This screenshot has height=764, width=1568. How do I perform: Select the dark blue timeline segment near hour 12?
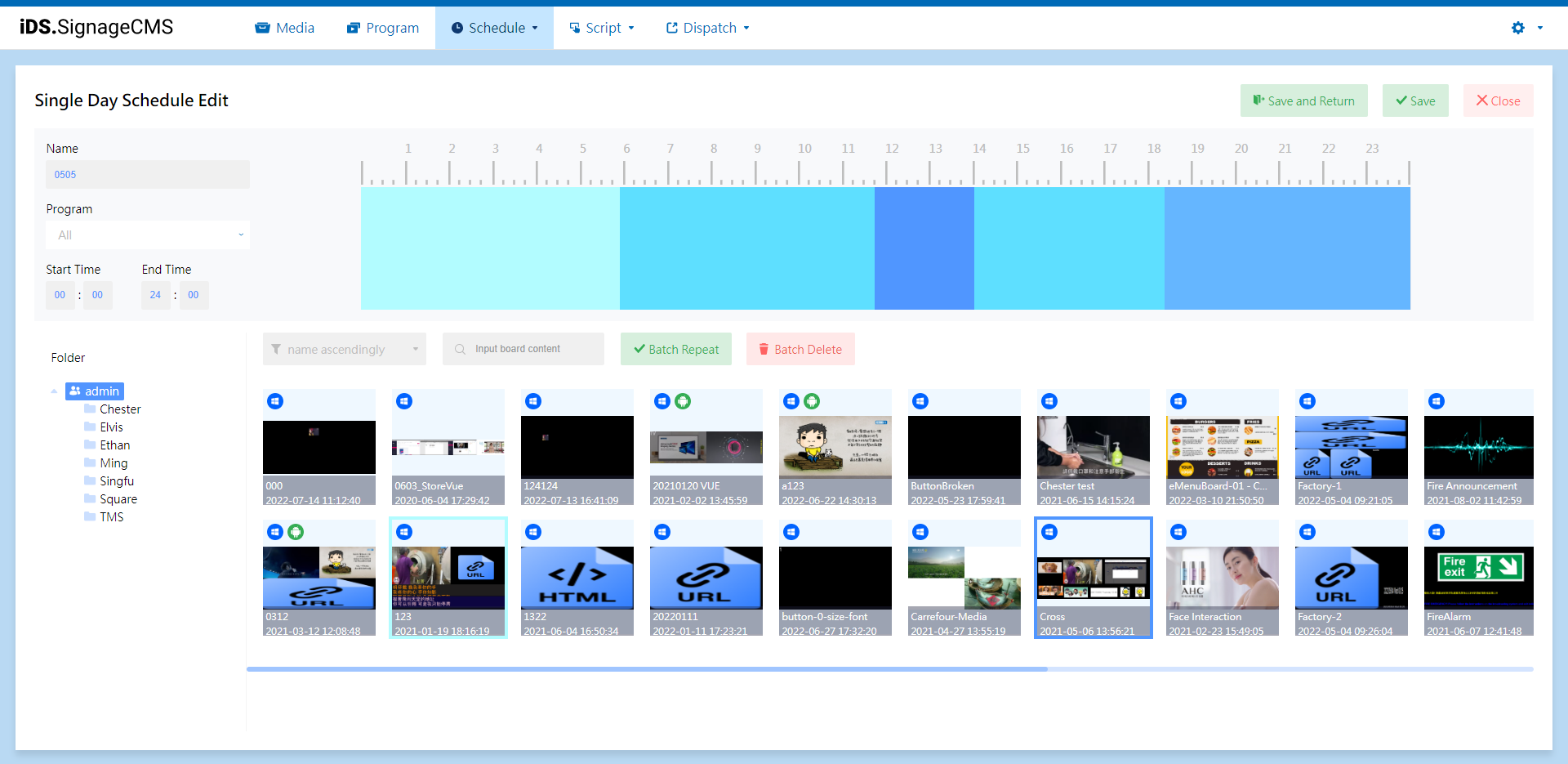pos(924,249)
